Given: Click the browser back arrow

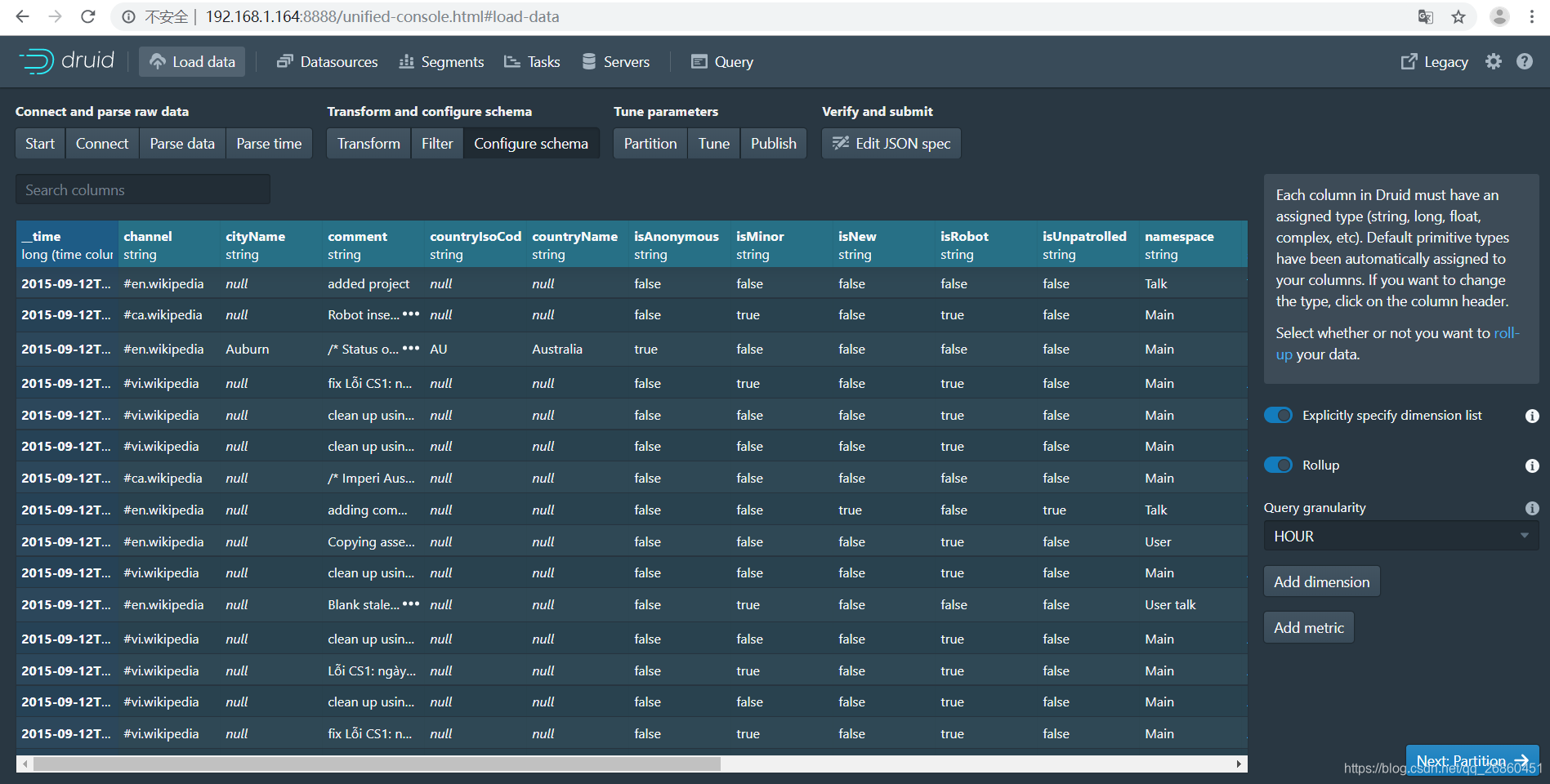Looking at the screenshot, I should (22, 16).
